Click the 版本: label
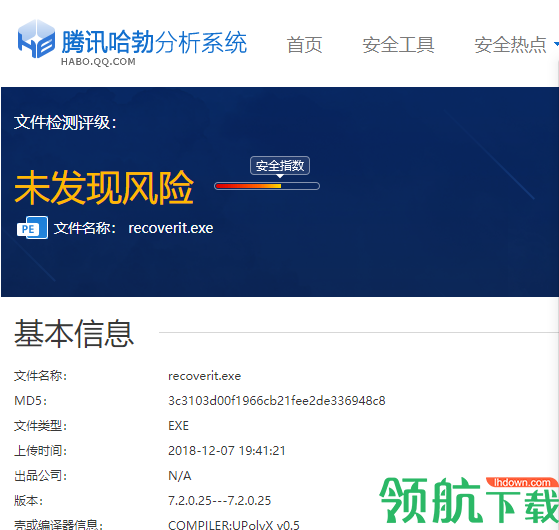The height and width of the screenshot is (530, 559). (29, 500)
